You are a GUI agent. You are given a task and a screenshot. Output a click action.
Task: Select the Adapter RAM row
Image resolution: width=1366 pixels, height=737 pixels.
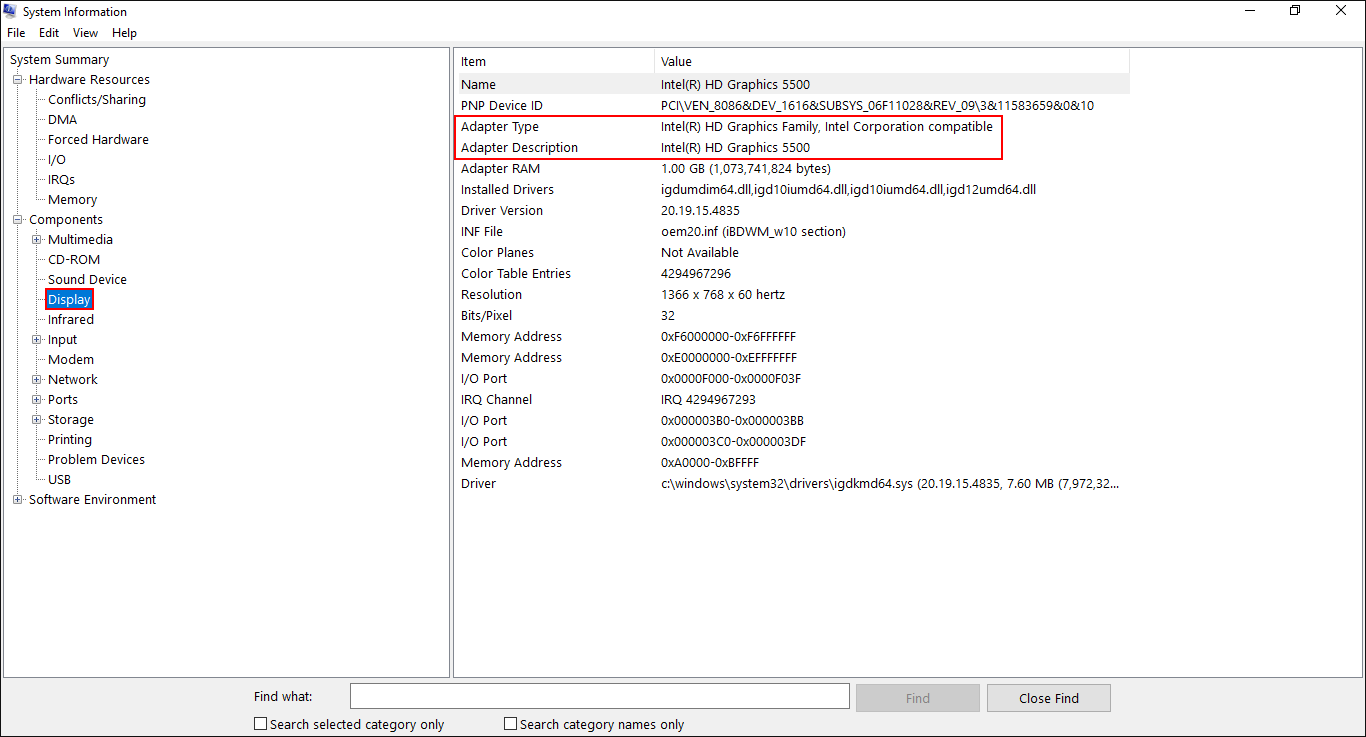[793, 169]
